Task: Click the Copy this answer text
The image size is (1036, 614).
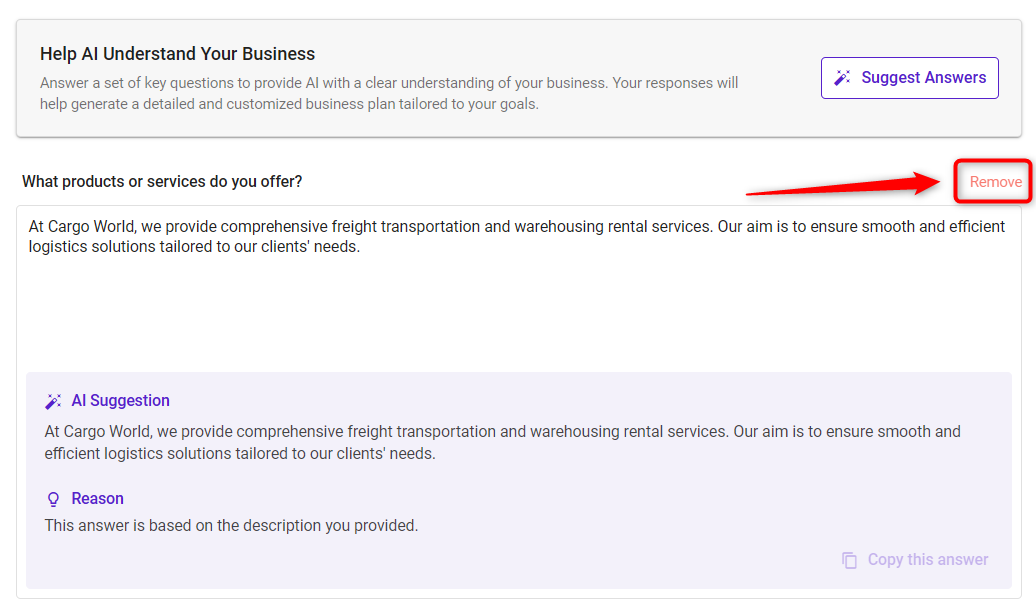Action: coord(928,560)
